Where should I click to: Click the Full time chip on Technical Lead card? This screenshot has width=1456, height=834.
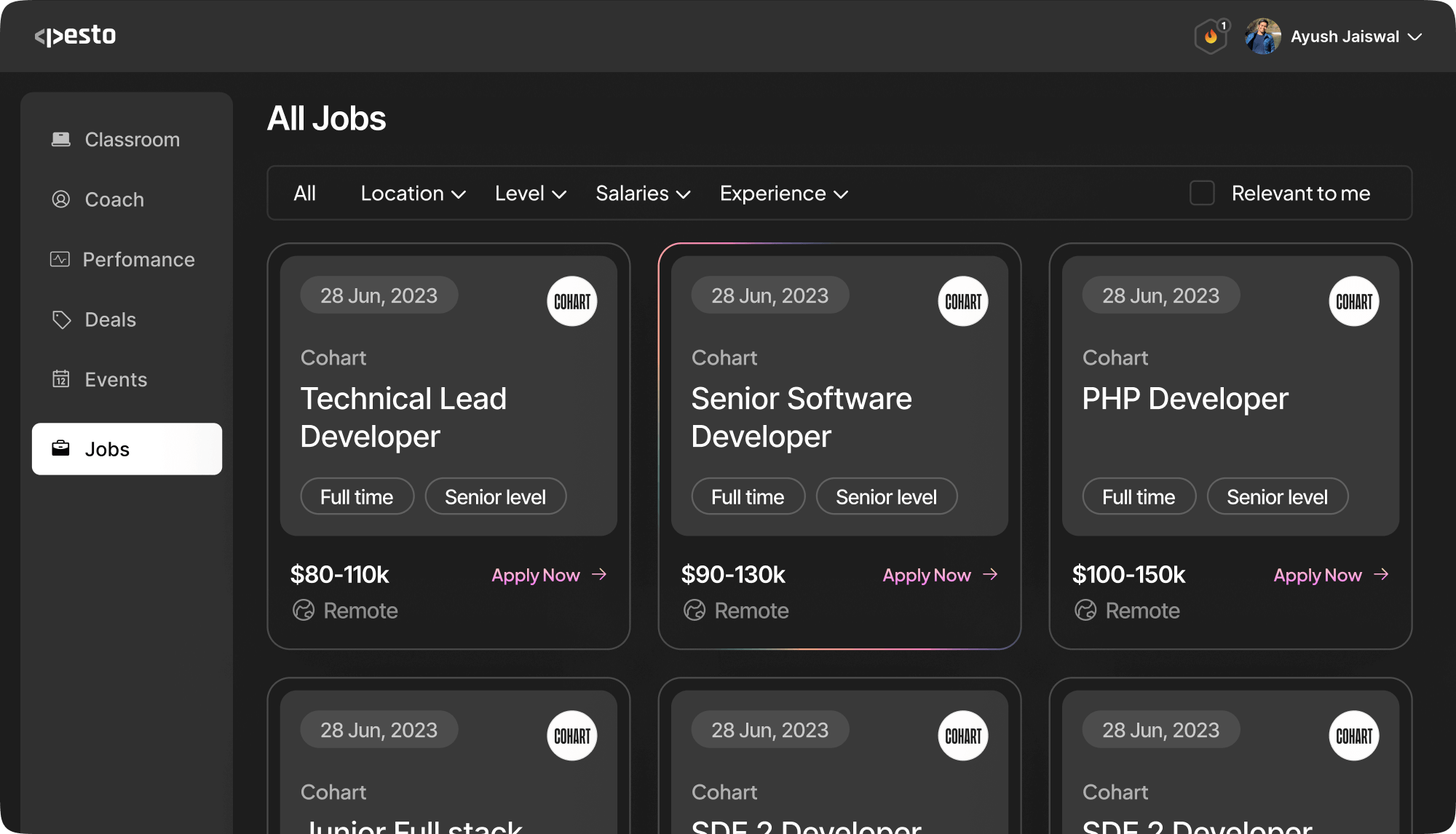[x=357, y=496]
